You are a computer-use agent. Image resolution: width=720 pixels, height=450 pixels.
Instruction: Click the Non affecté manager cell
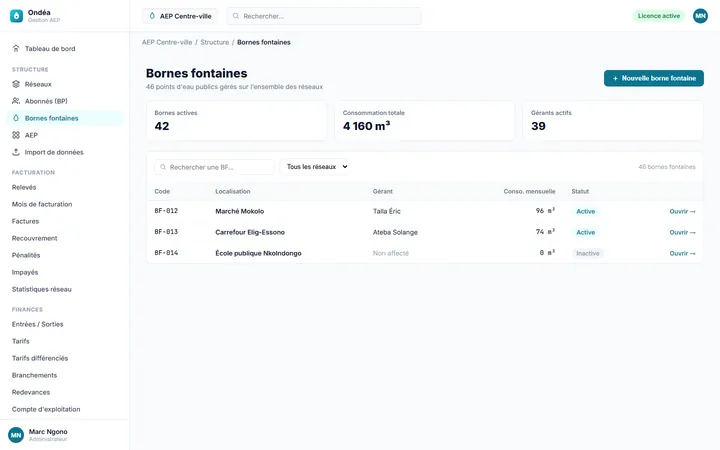(391, 253)
